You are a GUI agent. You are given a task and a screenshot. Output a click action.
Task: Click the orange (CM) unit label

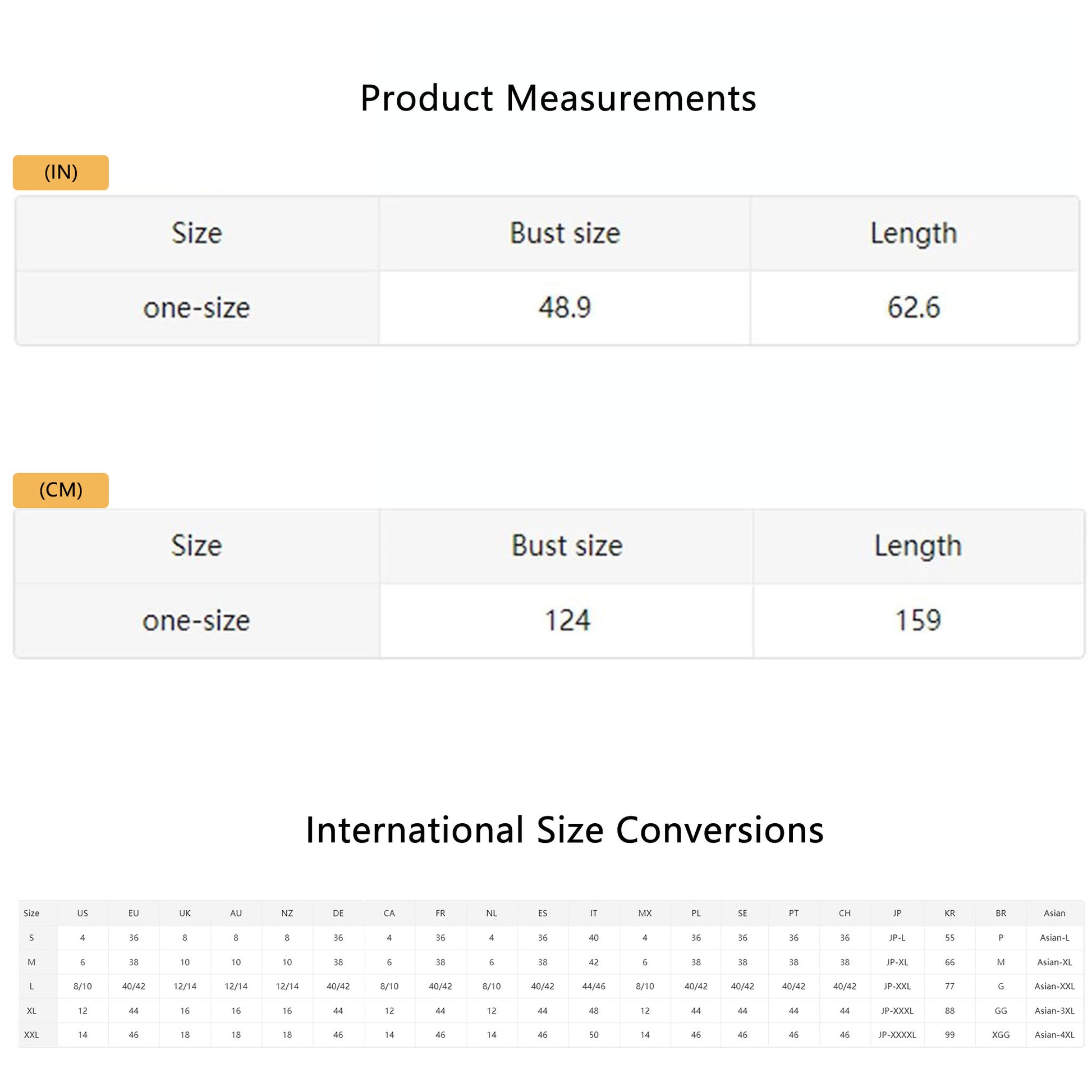coord(61,490)
